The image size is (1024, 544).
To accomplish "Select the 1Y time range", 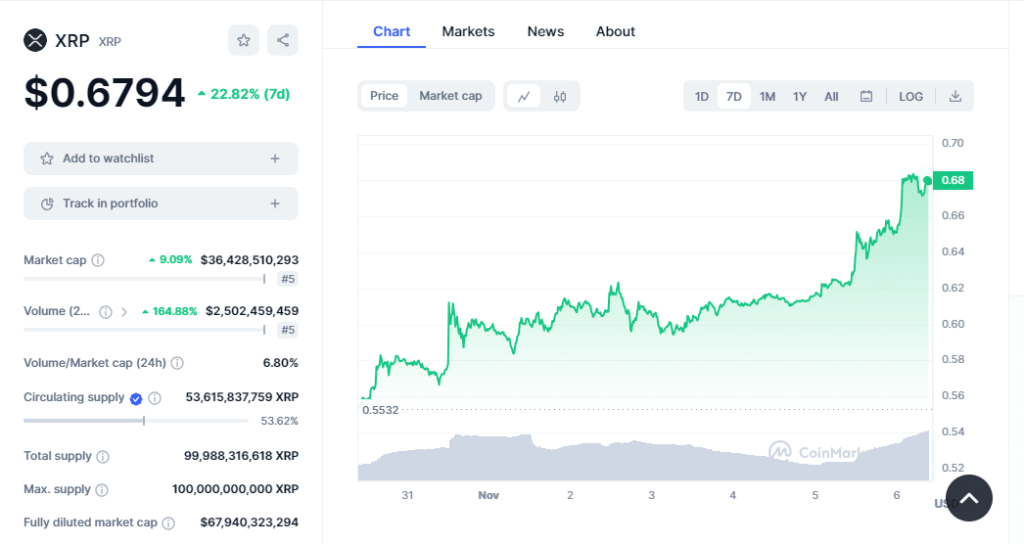I will click(x=800, y=97).
